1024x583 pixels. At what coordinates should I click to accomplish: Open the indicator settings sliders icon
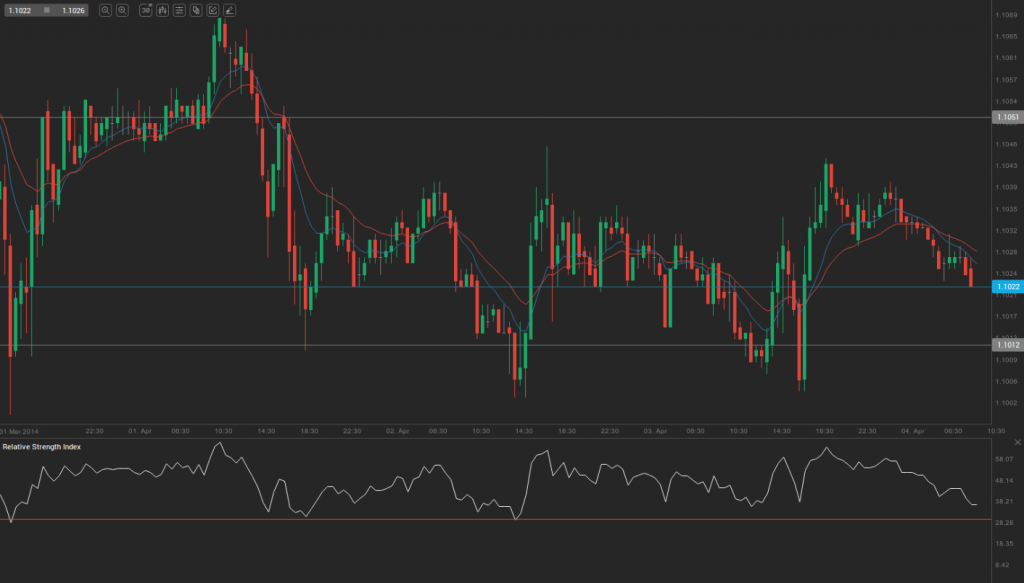pos(179,10)
